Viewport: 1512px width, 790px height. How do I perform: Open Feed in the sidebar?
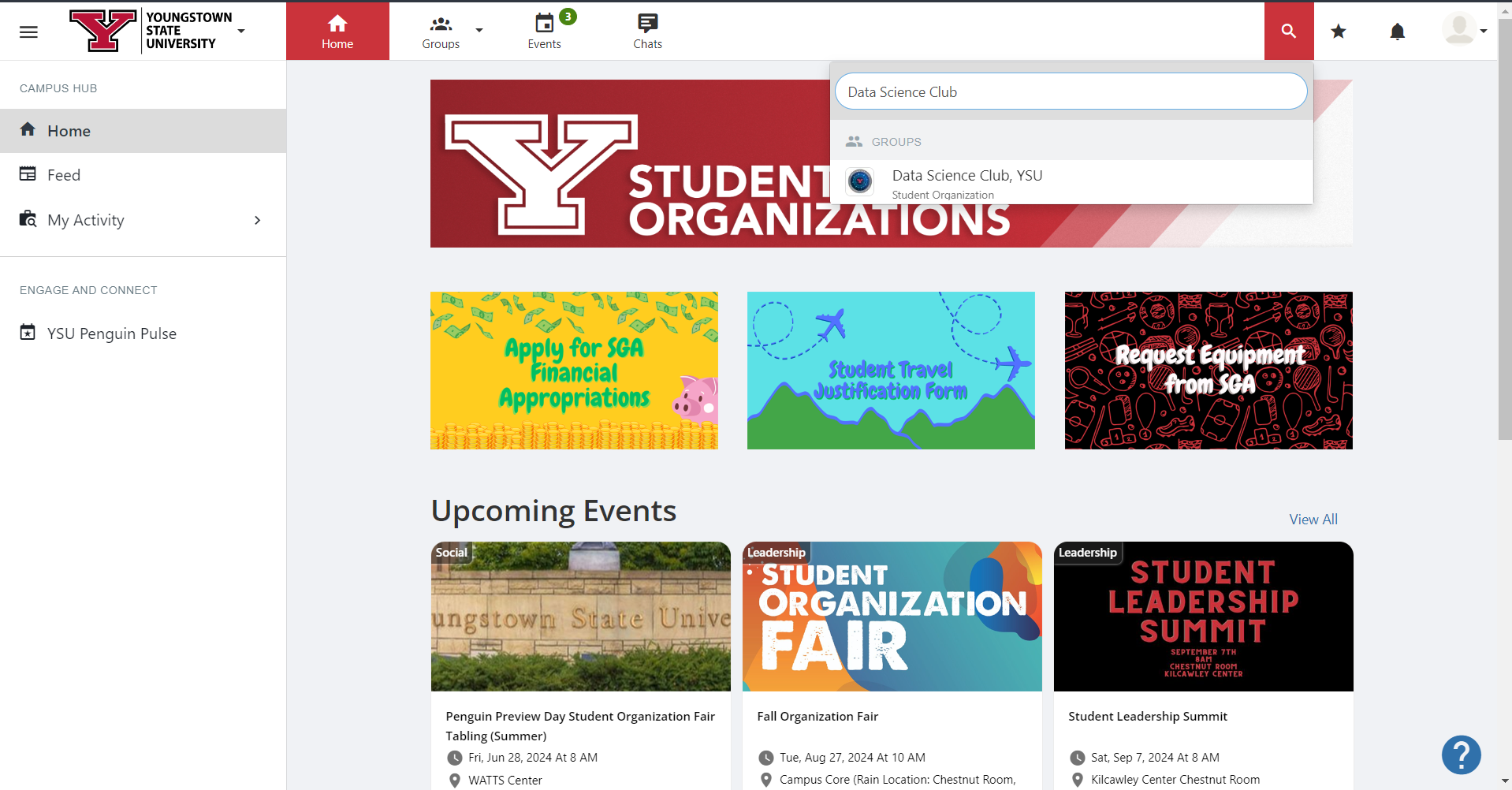(x=64, y=175)
